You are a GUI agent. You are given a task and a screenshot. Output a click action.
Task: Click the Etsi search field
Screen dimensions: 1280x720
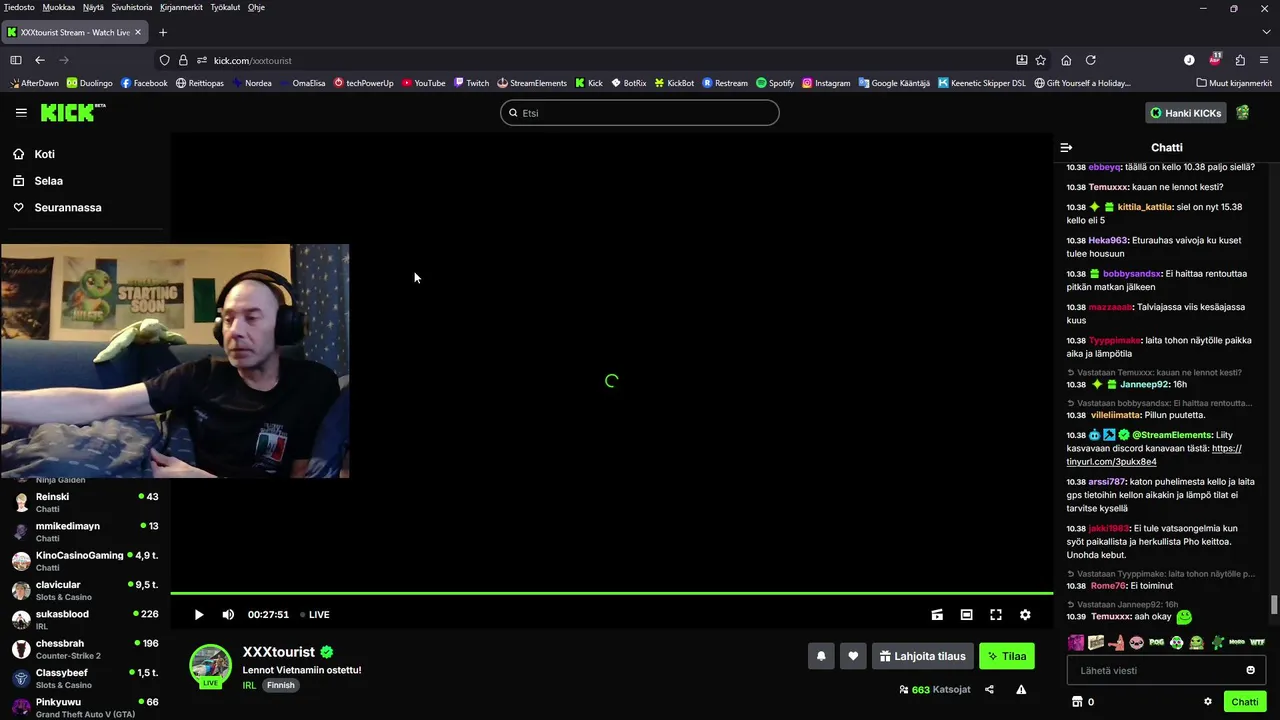[640, 113]
